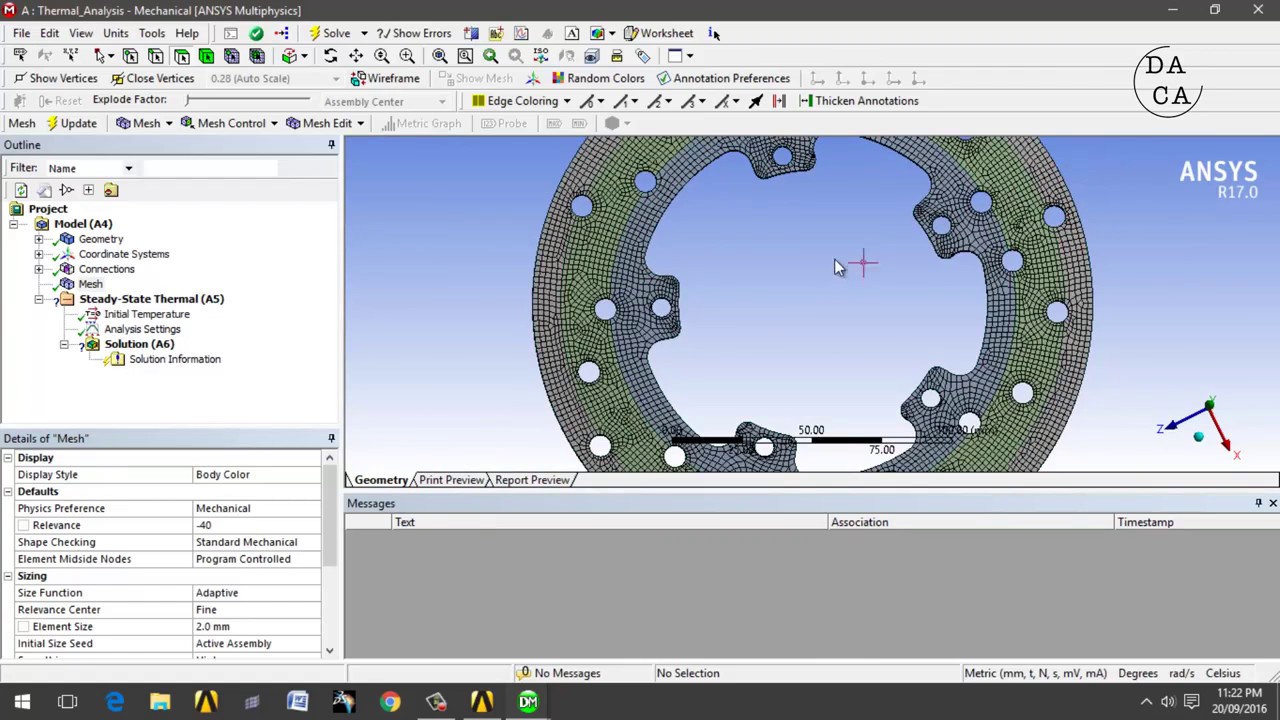Click Show Errors toolbar item
This screenshot has height=720, width=1280.
pos(412,33)
